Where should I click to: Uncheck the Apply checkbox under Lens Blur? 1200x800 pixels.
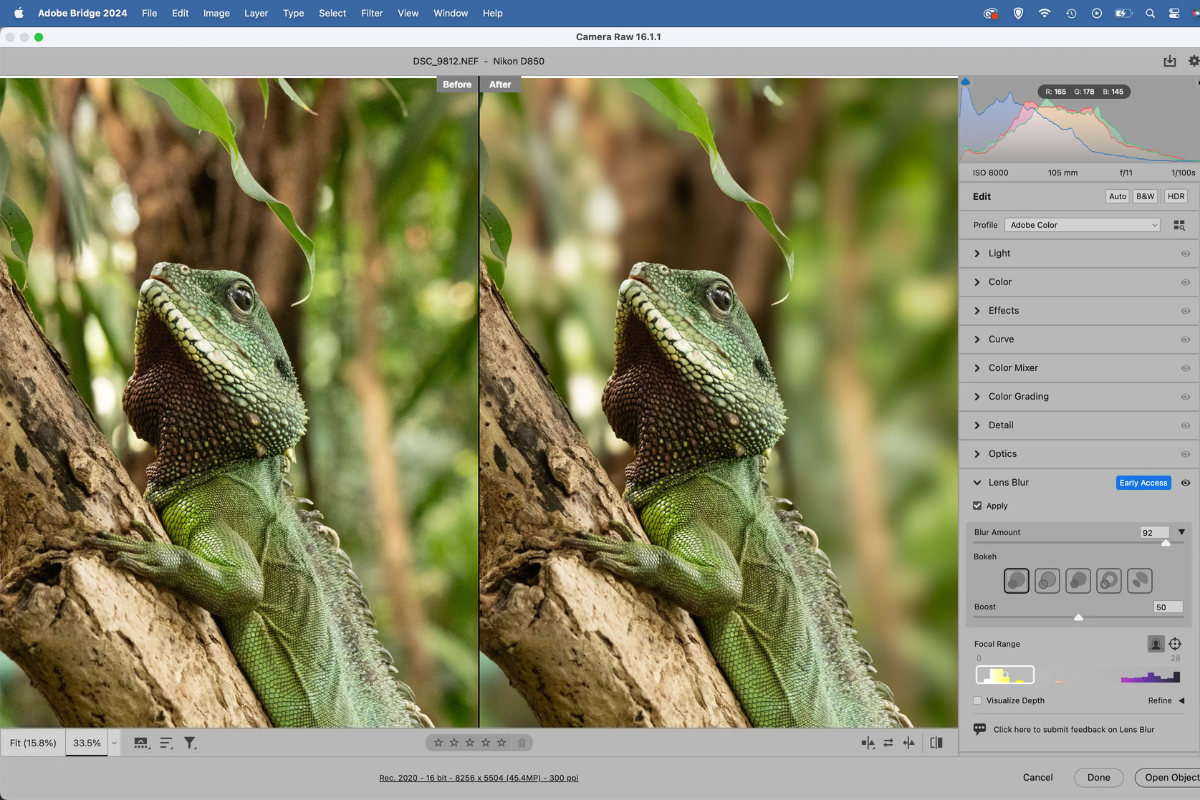(x=978, y=505)
